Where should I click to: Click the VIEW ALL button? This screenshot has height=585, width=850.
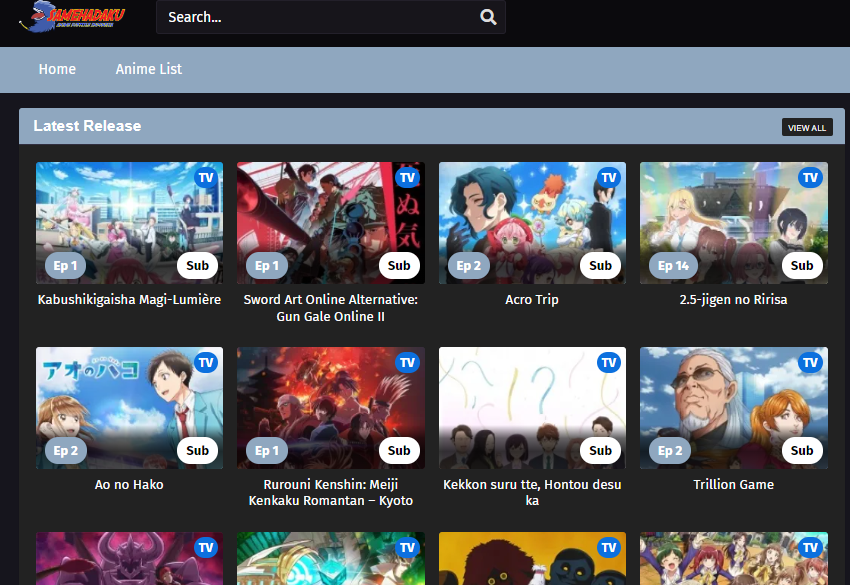807,127
